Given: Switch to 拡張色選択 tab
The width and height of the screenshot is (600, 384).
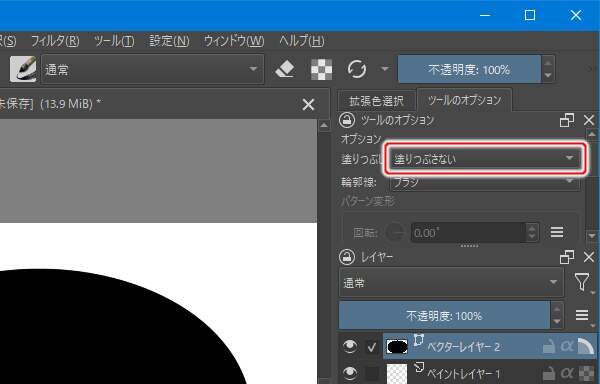Looking at the screenshot, I should pos(376,101).
